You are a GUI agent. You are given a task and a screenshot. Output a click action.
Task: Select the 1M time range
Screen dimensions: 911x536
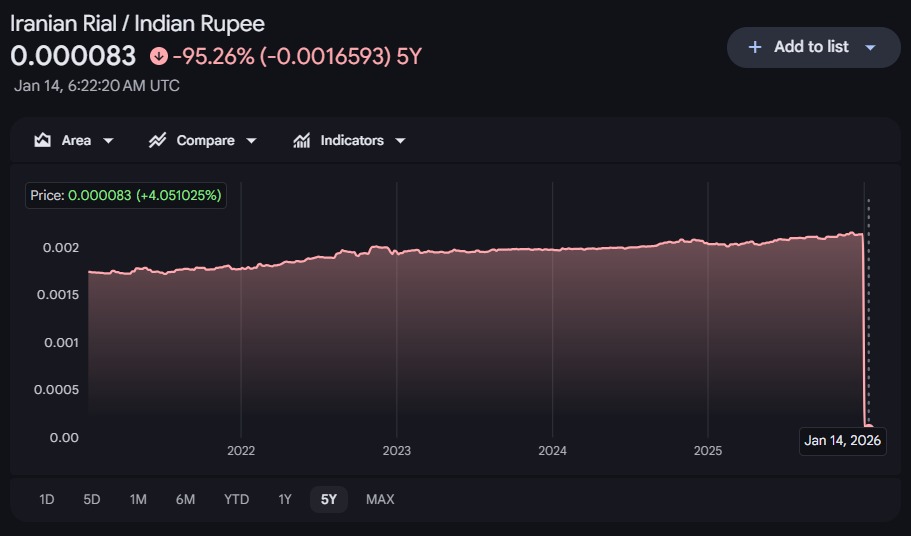(x=138, y=499)
